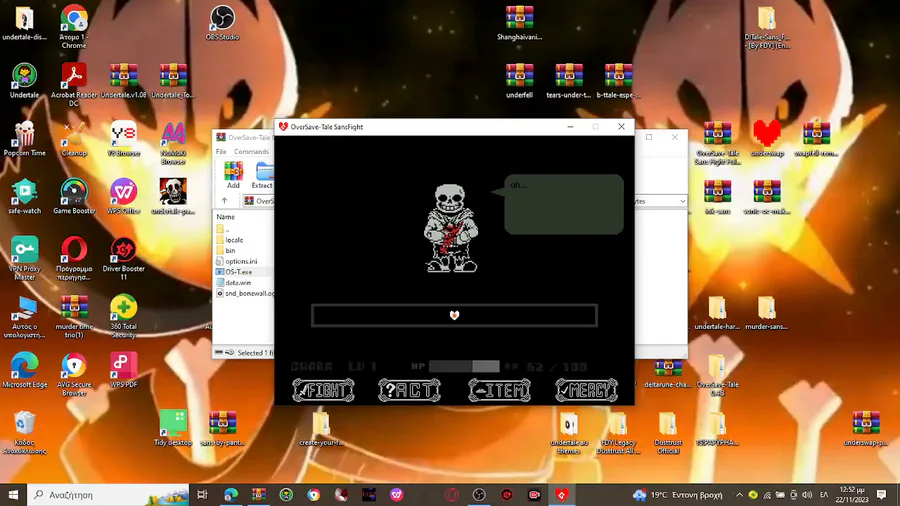Open Y8 Browser desktop shortcut
Image resolution: width=900 pixels, height=506 pixels.
pyautogui.click(x=123, y=139)
